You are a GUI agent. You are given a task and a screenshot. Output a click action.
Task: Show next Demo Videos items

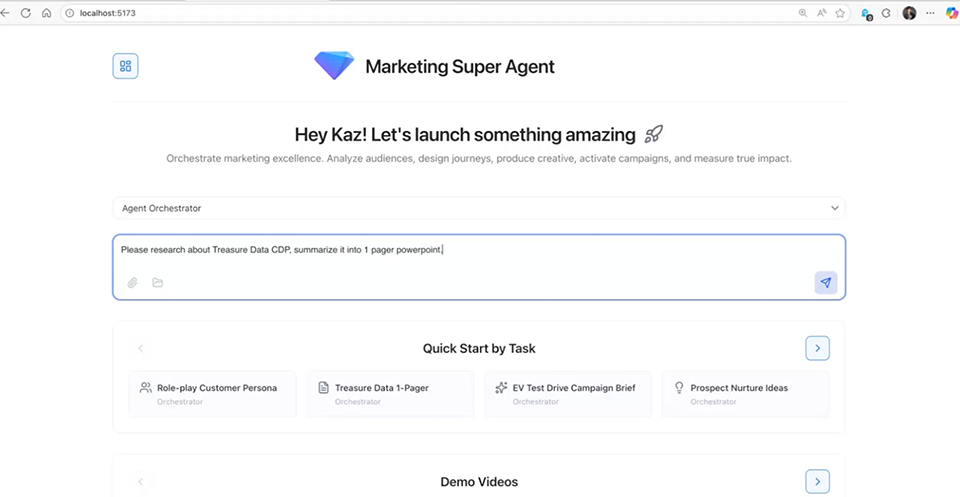817,482
